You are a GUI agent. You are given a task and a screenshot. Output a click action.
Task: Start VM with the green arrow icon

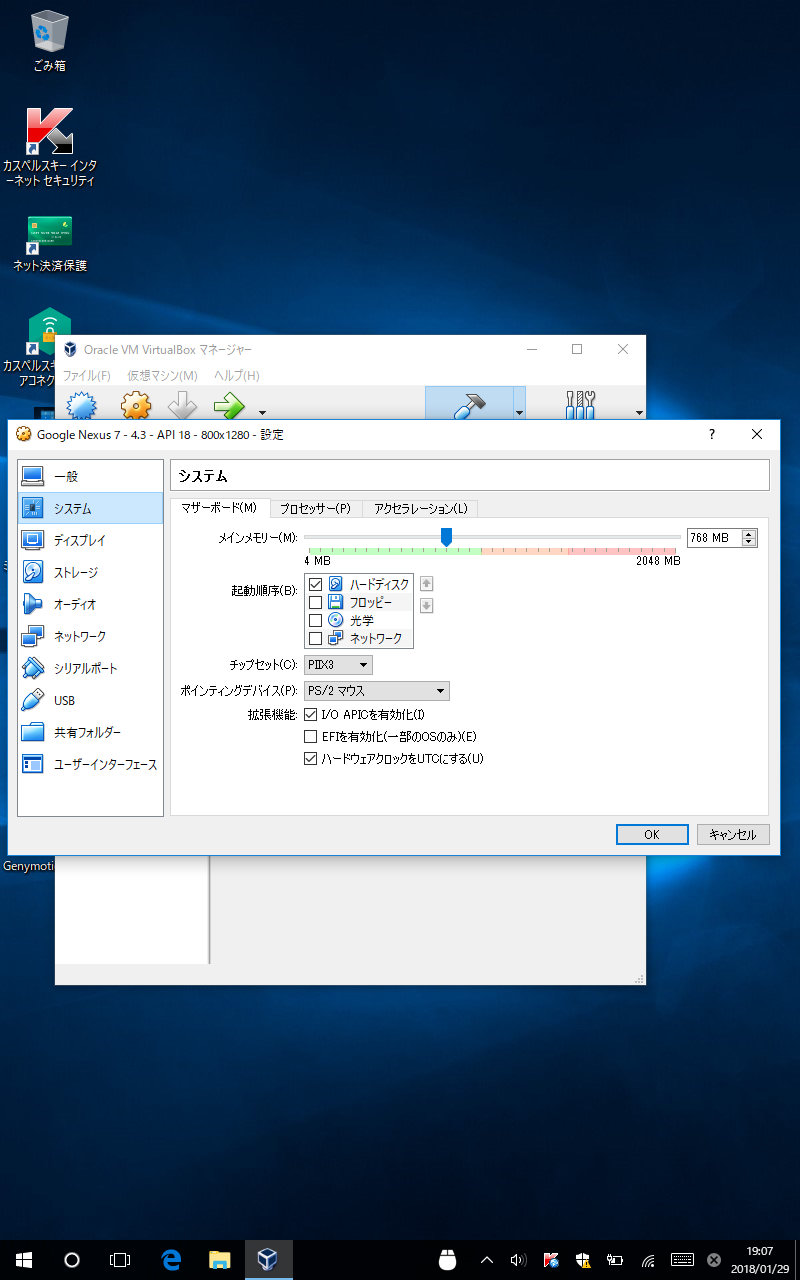(x=229, y=406)
